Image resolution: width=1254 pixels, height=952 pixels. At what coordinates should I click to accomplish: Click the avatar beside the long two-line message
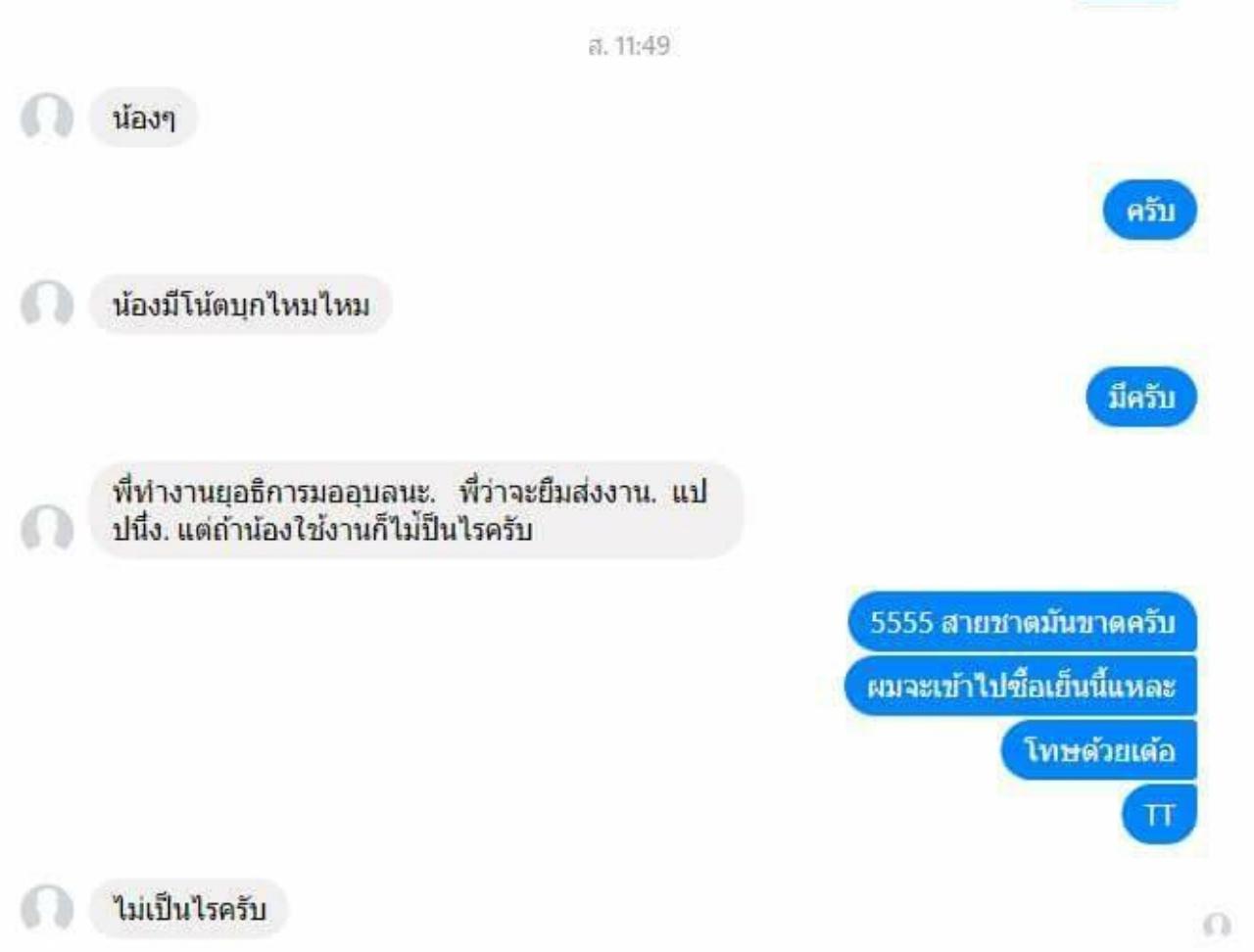[47, 530]
